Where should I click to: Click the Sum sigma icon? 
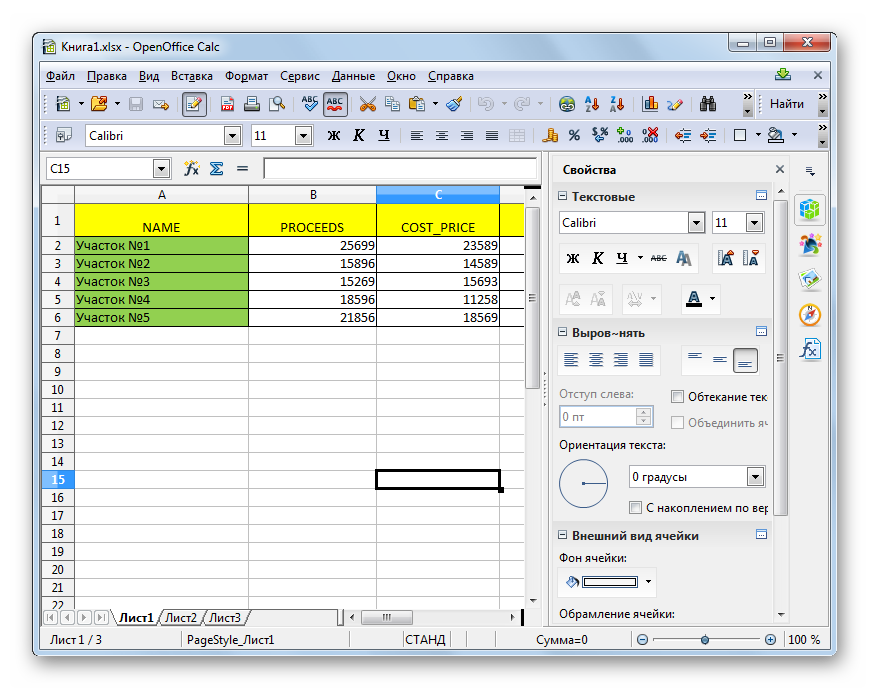[216, 168]
